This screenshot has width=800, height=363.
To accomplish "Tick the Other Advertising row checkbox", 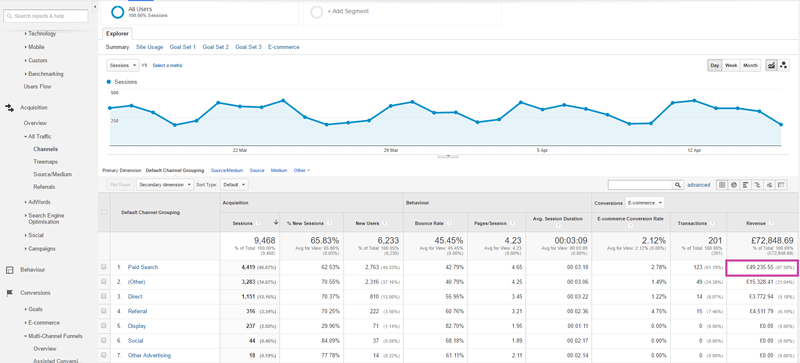I will click(104, 355).
